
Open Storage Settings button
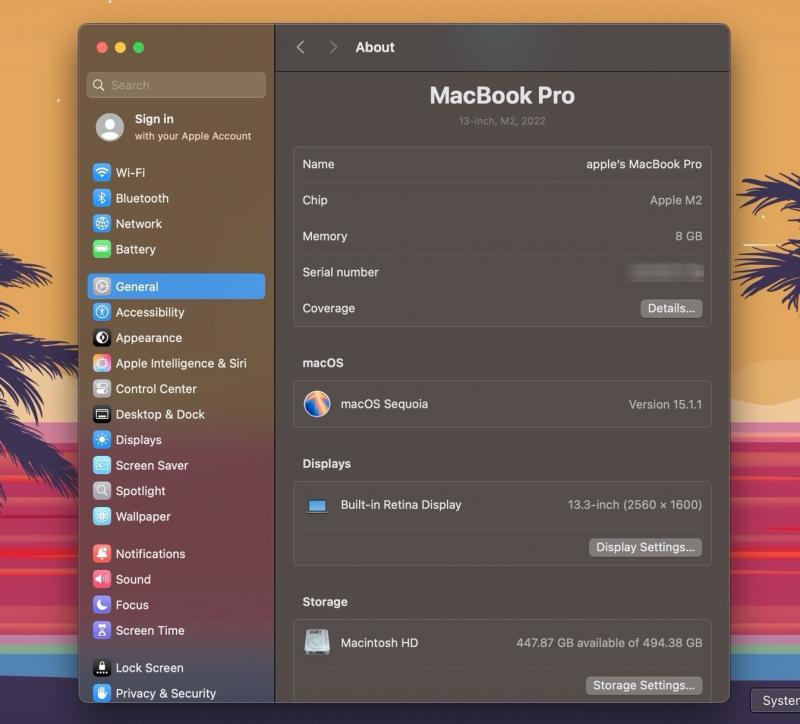pos(643,685)
